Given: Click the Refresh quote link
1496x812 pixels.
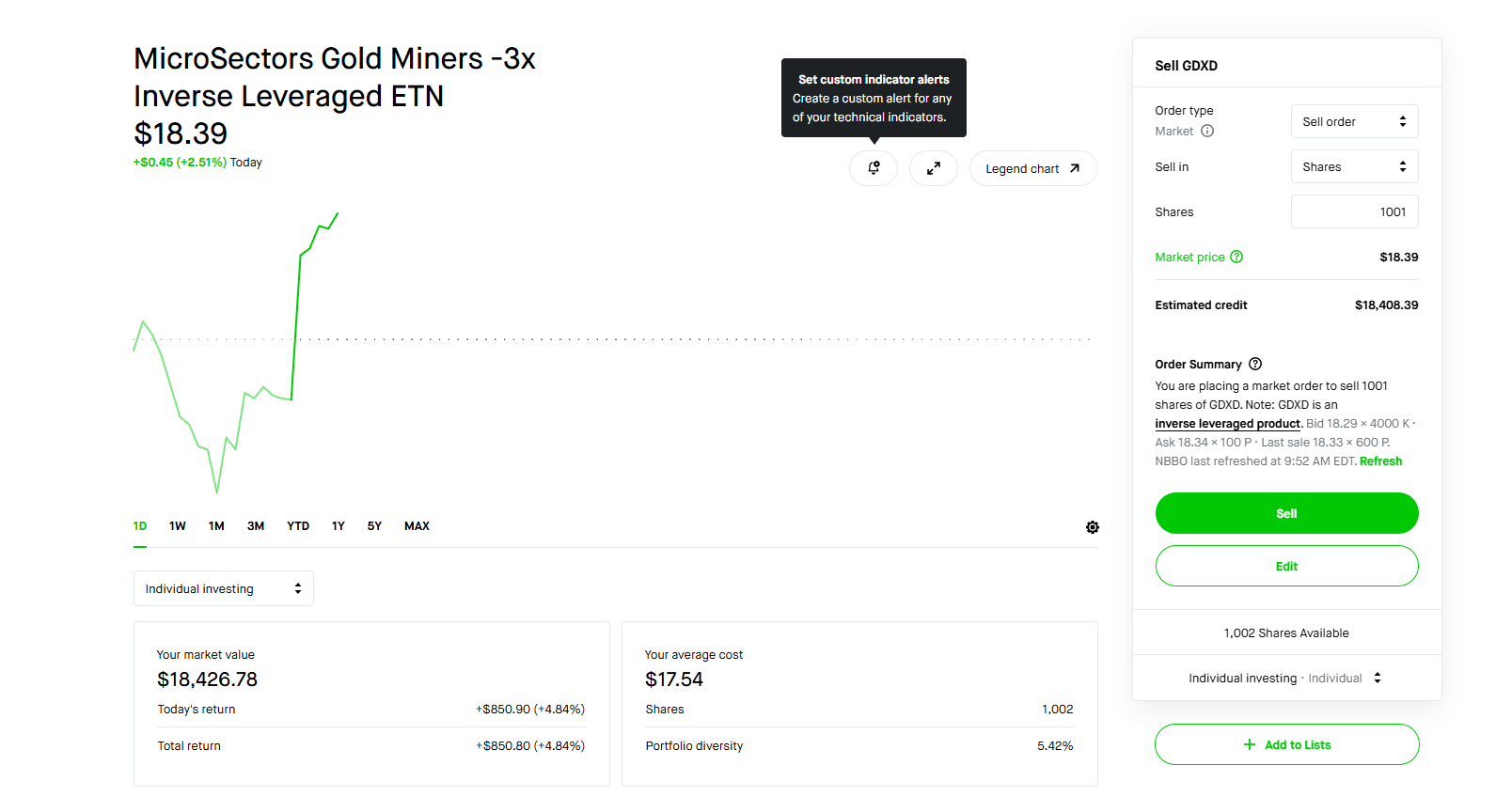Looking at the screenshot, I should [1380, 461].
